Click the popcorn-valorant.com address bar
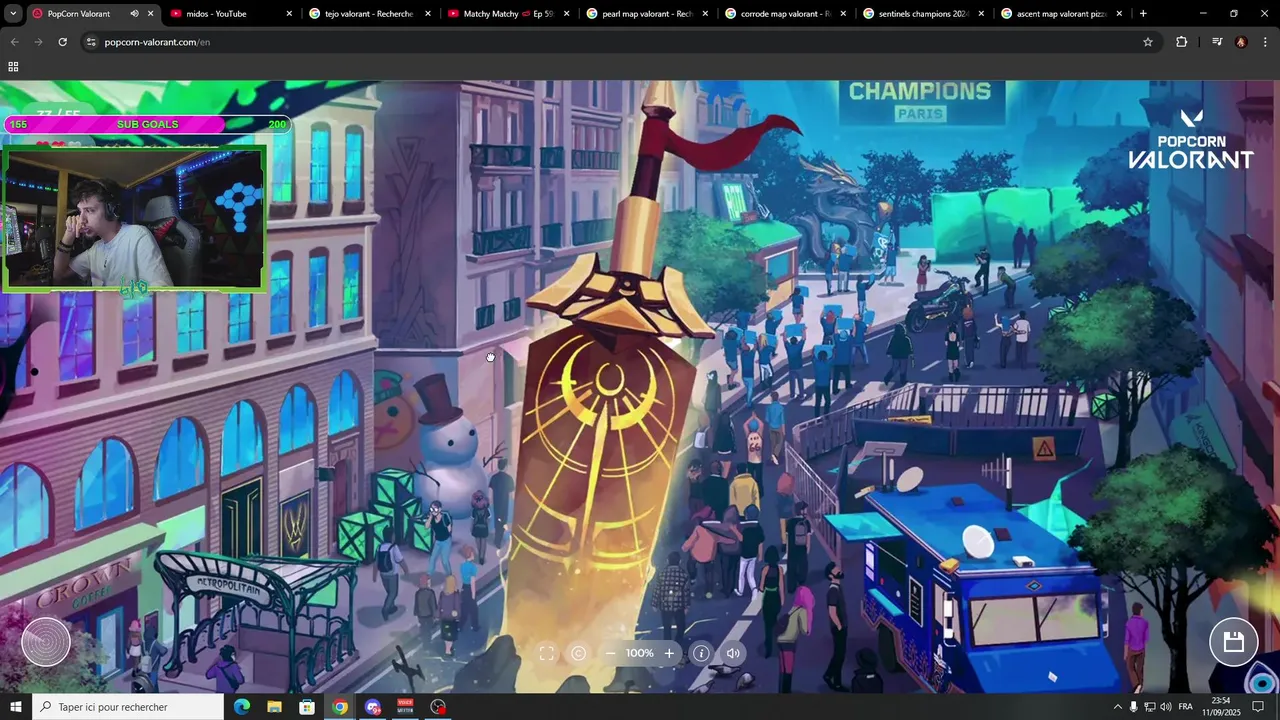The height and width of the screenshot is (720, 1280). (x=620, y=42)
